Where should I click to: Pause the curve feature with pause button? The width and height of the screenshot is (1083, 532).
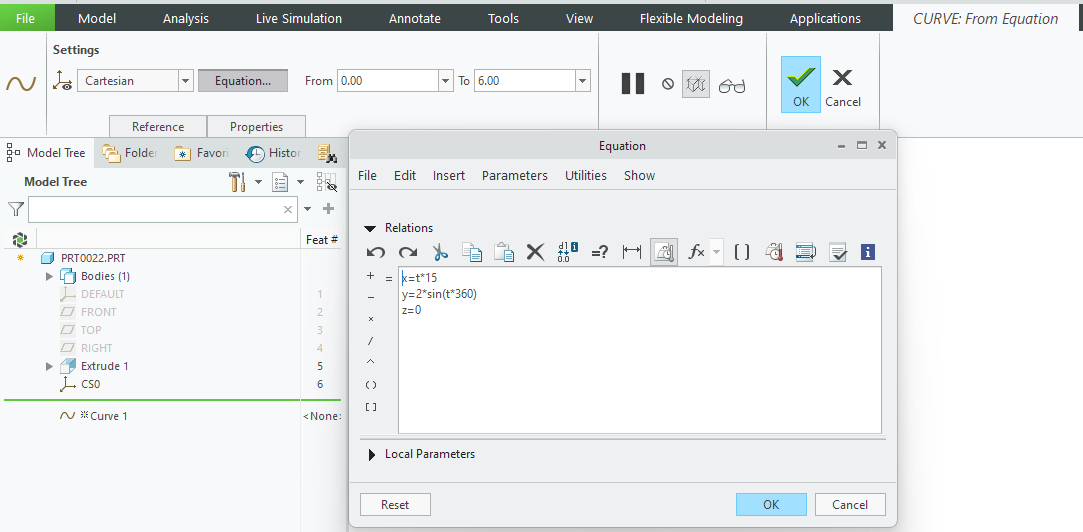(633, 84)
